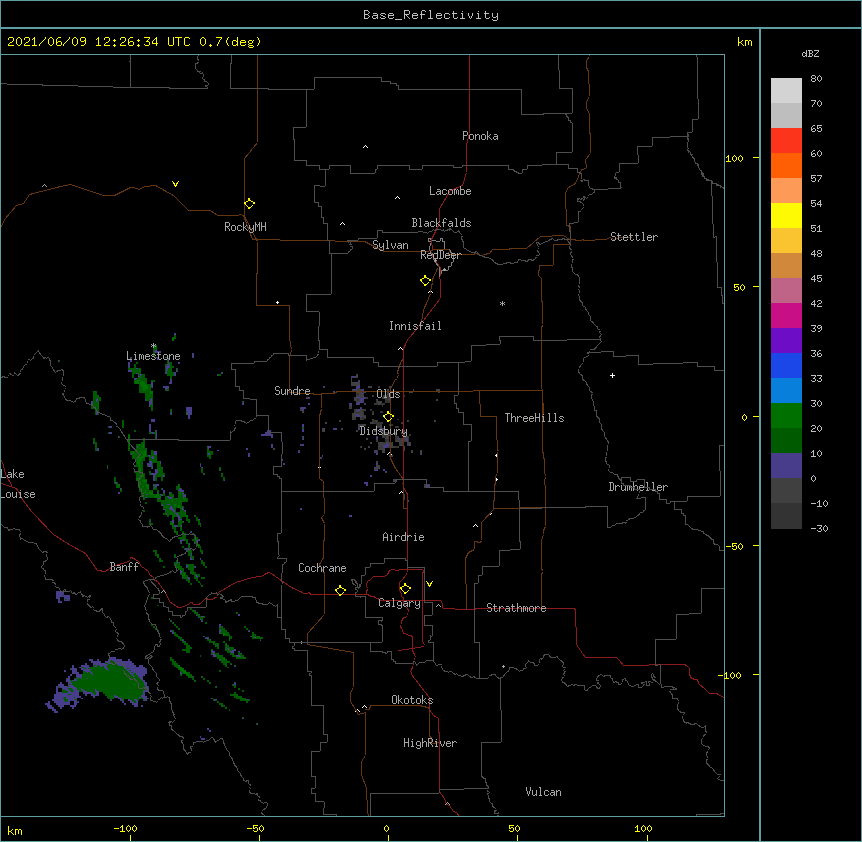This screenshot has width=862, height=842.
Task: Pick the bright yellow 51-54 dBZ swatch
Action: point(786,215)
